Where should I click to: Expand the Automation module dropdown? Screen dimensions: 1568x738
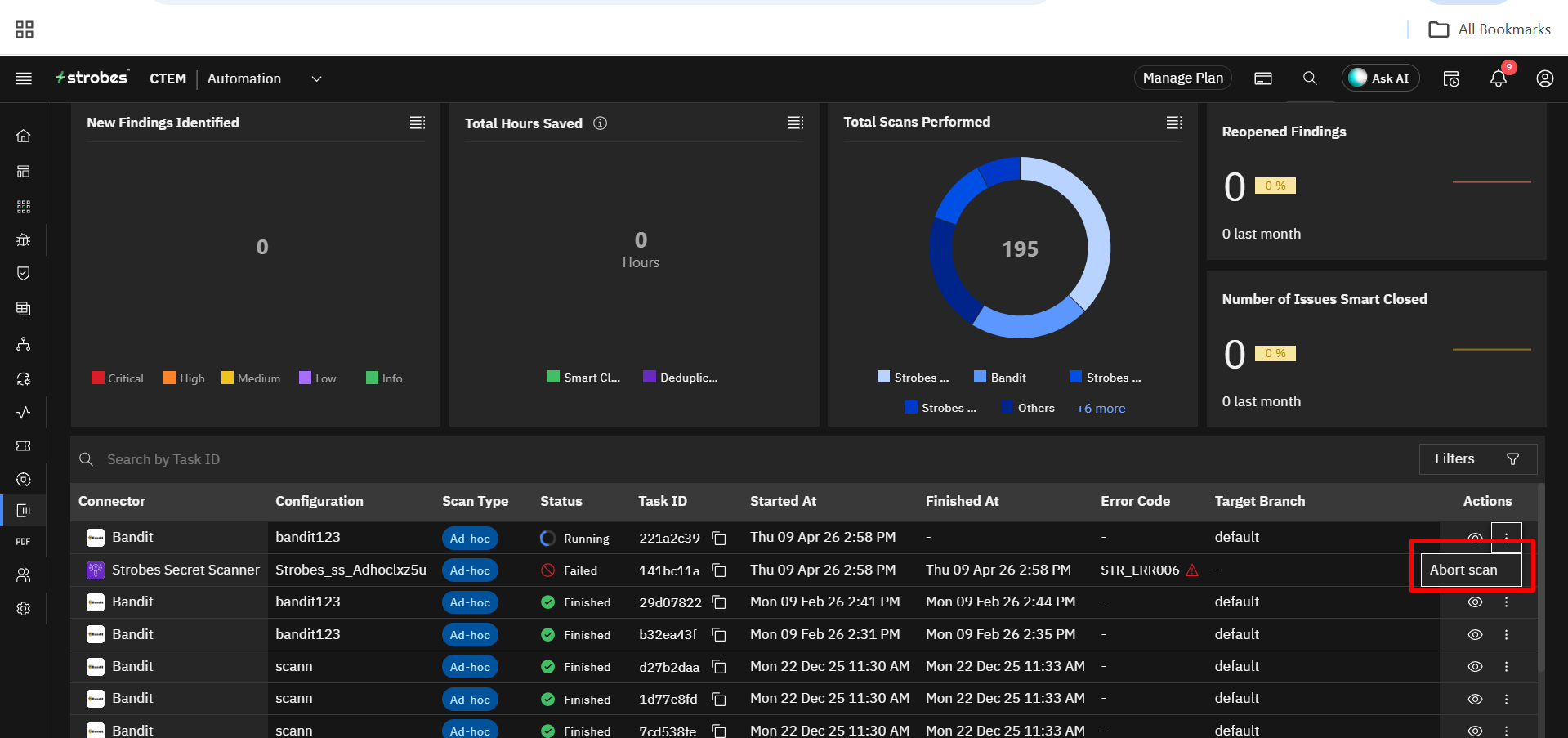coord(316,78)
